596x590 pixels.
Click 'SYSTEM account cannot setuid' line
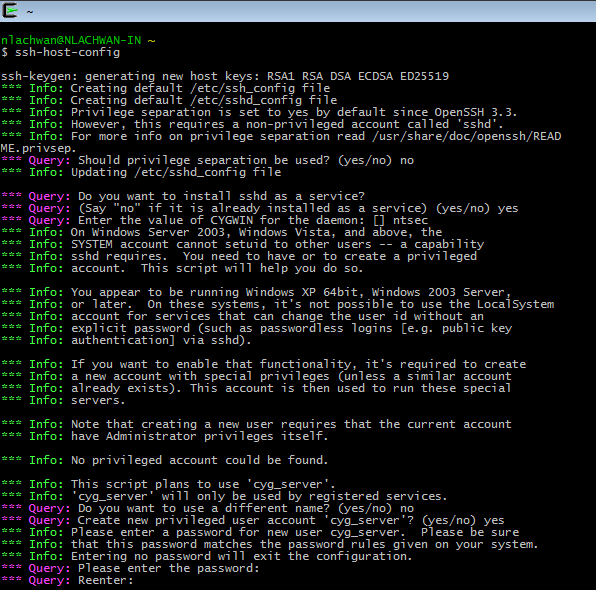click(x=243, y=244)
